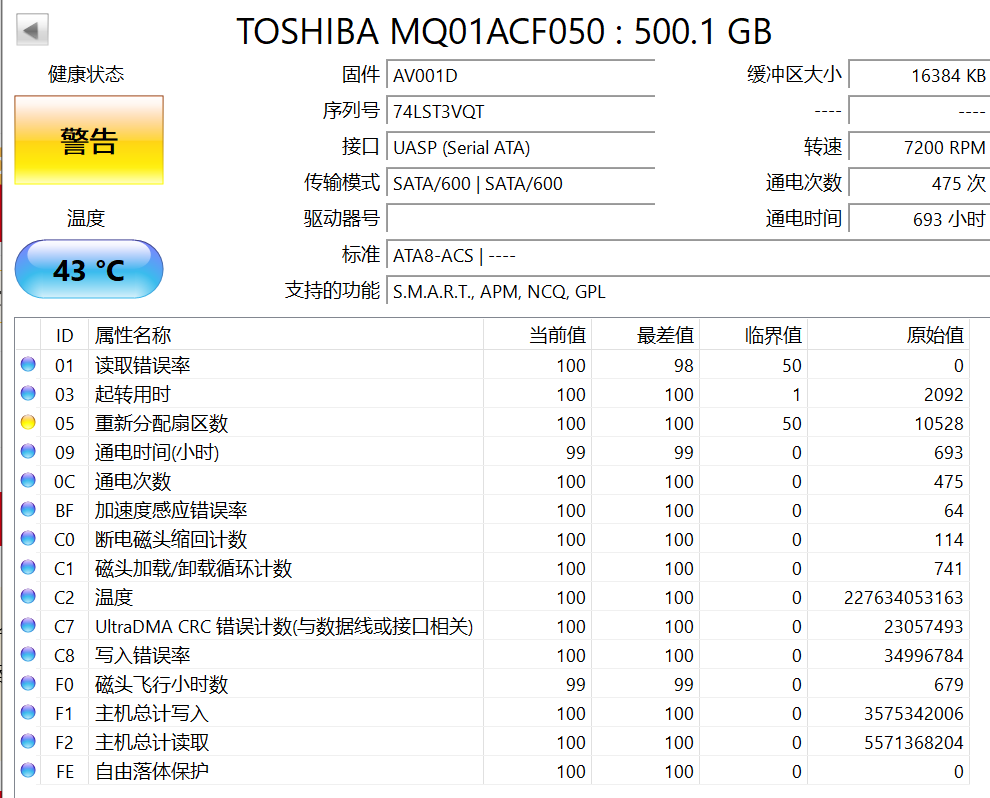Click the blue status dot for attribute 01
The width and height of the screenshot is (990, 798).
[x=28, y=365]
